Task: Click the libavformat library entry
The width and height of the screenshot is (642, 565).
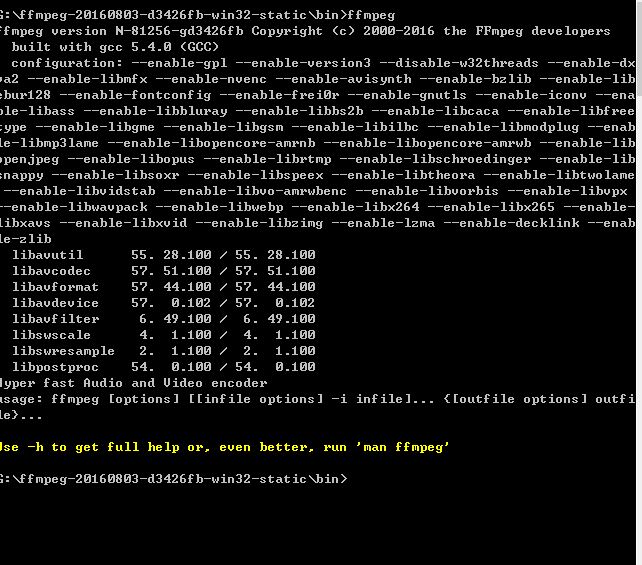Action: coord(55,287)
